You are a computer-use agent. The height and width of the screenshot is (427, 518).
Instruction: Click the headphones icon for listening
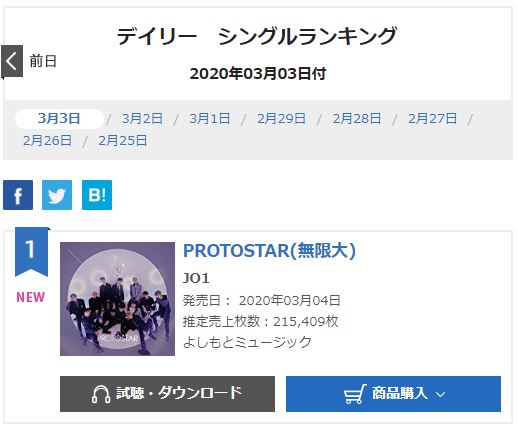click(x=101, y=394)
